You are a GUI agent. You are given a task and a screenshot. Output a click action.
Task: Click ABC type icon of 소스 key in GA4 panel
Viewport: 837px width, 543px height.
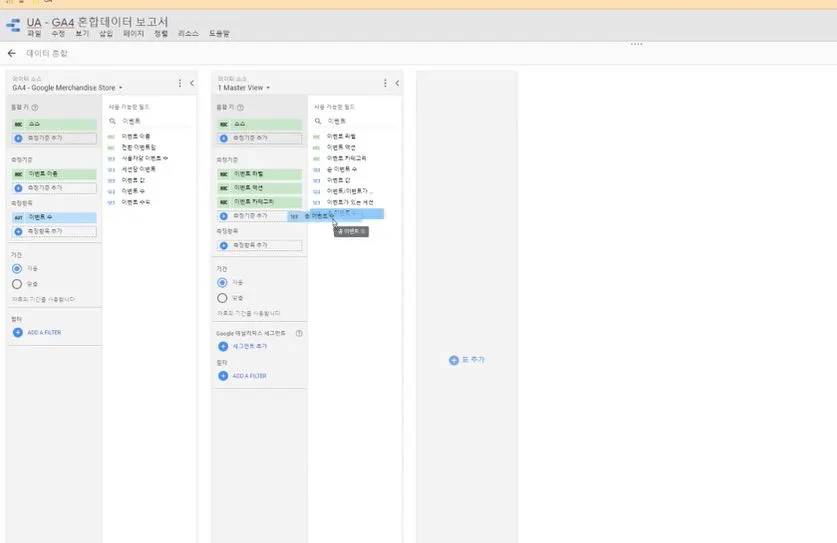tap(19, 124)
